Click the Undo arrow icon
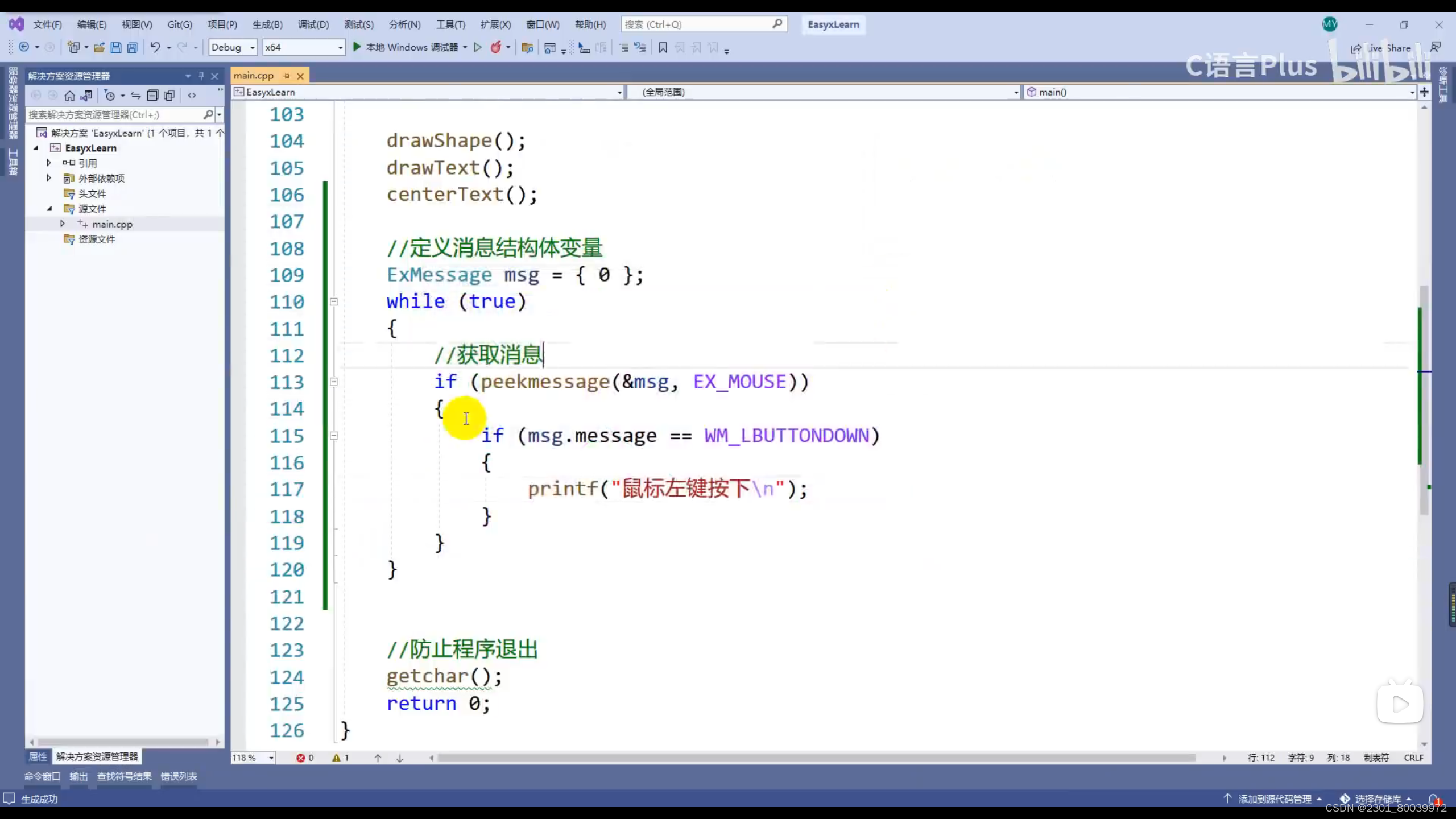1456x819 pixels. pyautogui.click(x=155, y=48)
